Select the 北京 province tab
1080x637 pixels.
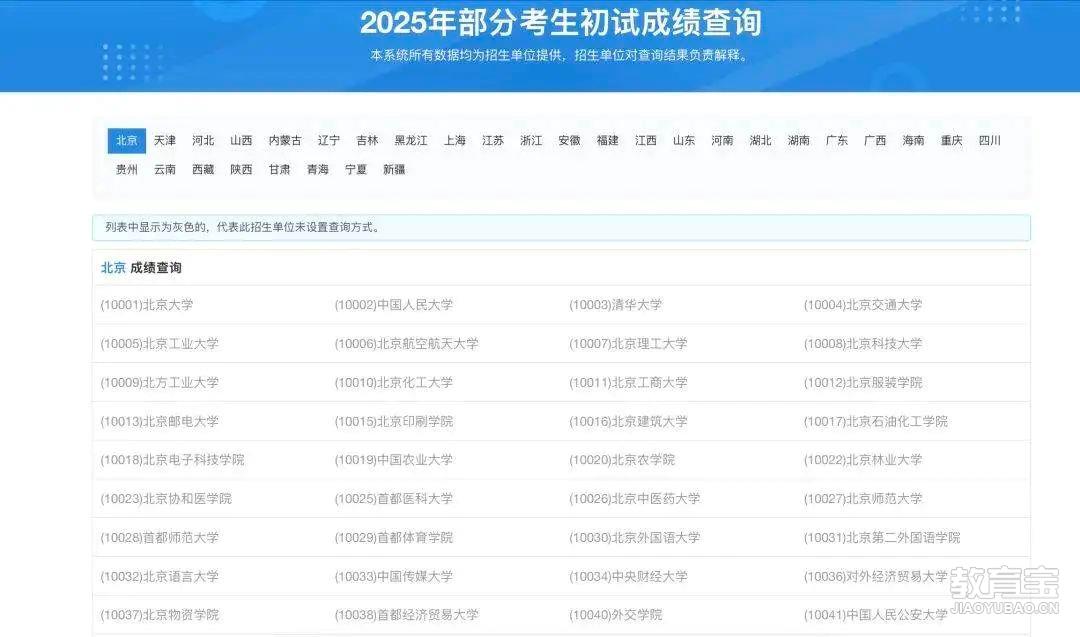[x=127, y=140]
